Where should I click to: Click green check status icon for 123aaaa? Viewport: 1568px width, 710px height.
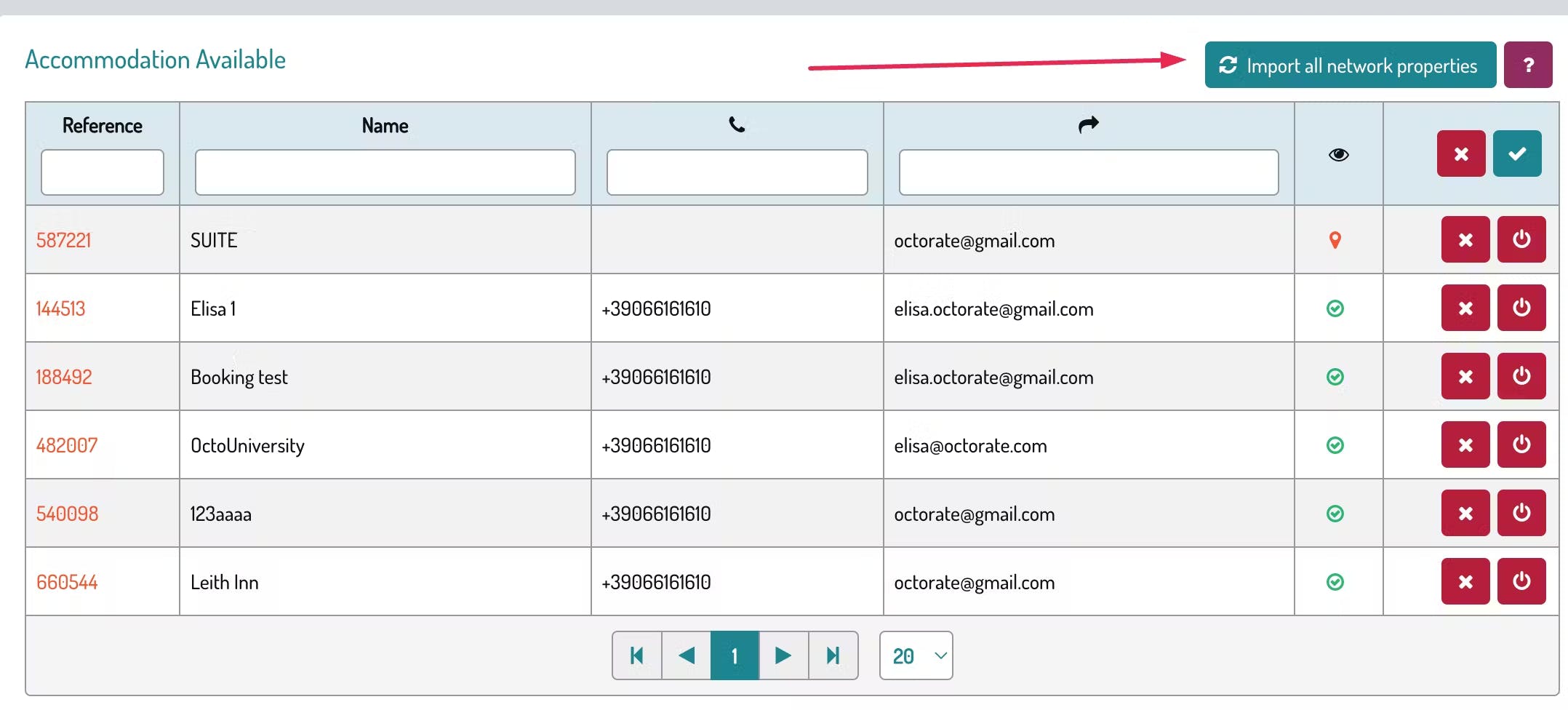click(x=1335, y=514)
